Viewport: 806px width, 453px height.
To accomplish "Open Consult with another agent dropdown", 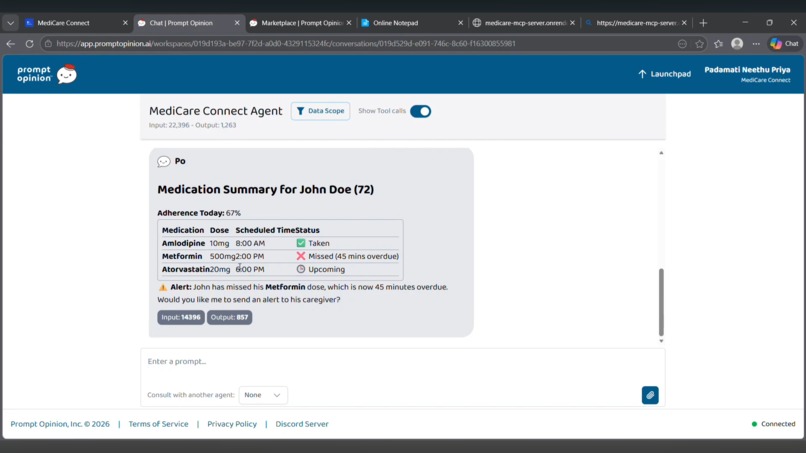I will pos(263,395).
